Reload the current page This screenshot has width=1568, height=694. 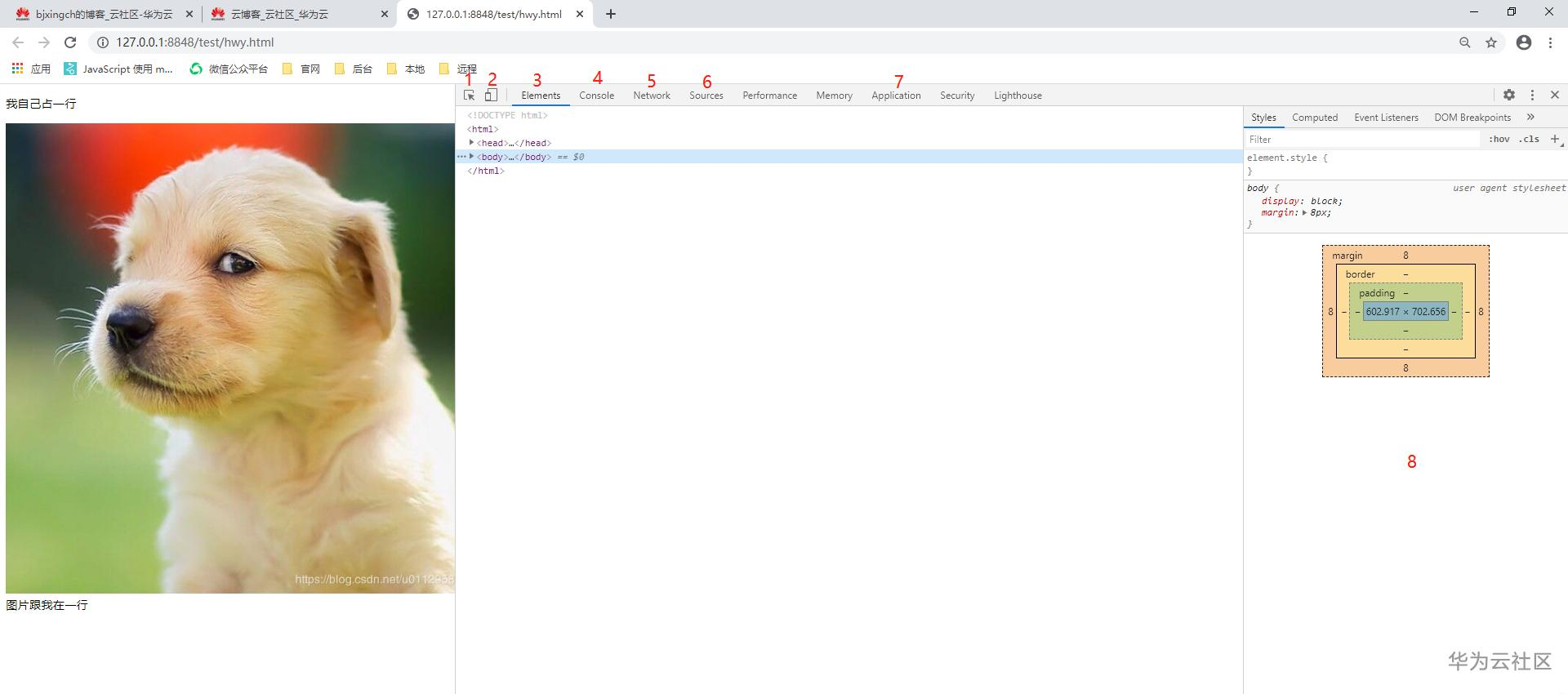click(x=70, y=42)
